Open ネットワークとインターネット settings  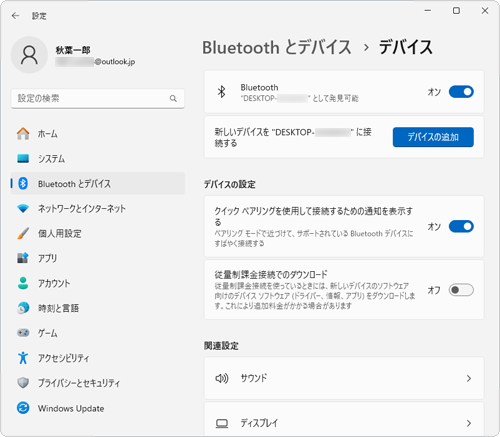(98, 208)
